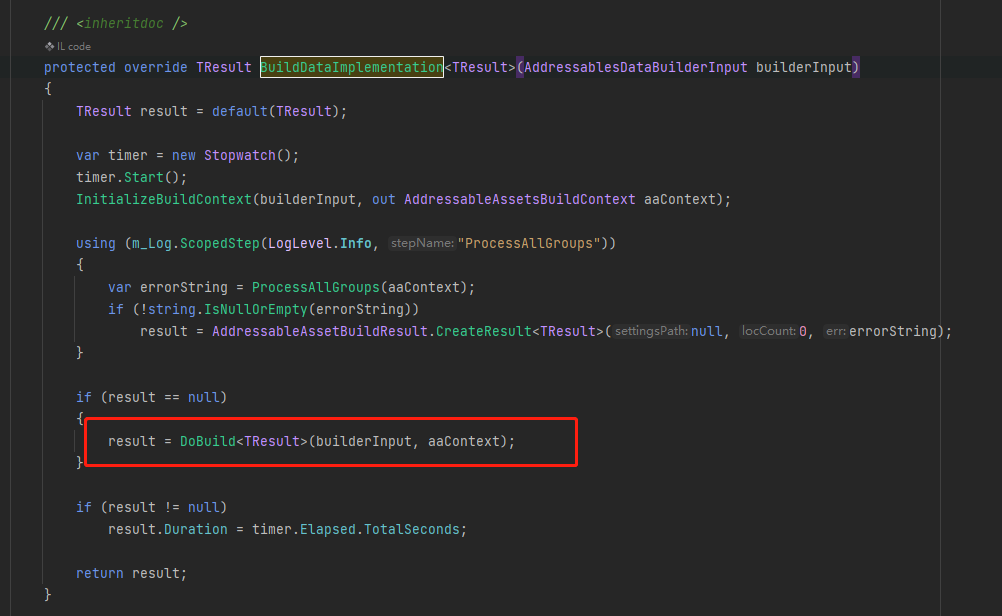The width and height of the screenshot is (1002, 616).
Task: Click the errorString variable declaration
Action: click(x=183, y=288)
